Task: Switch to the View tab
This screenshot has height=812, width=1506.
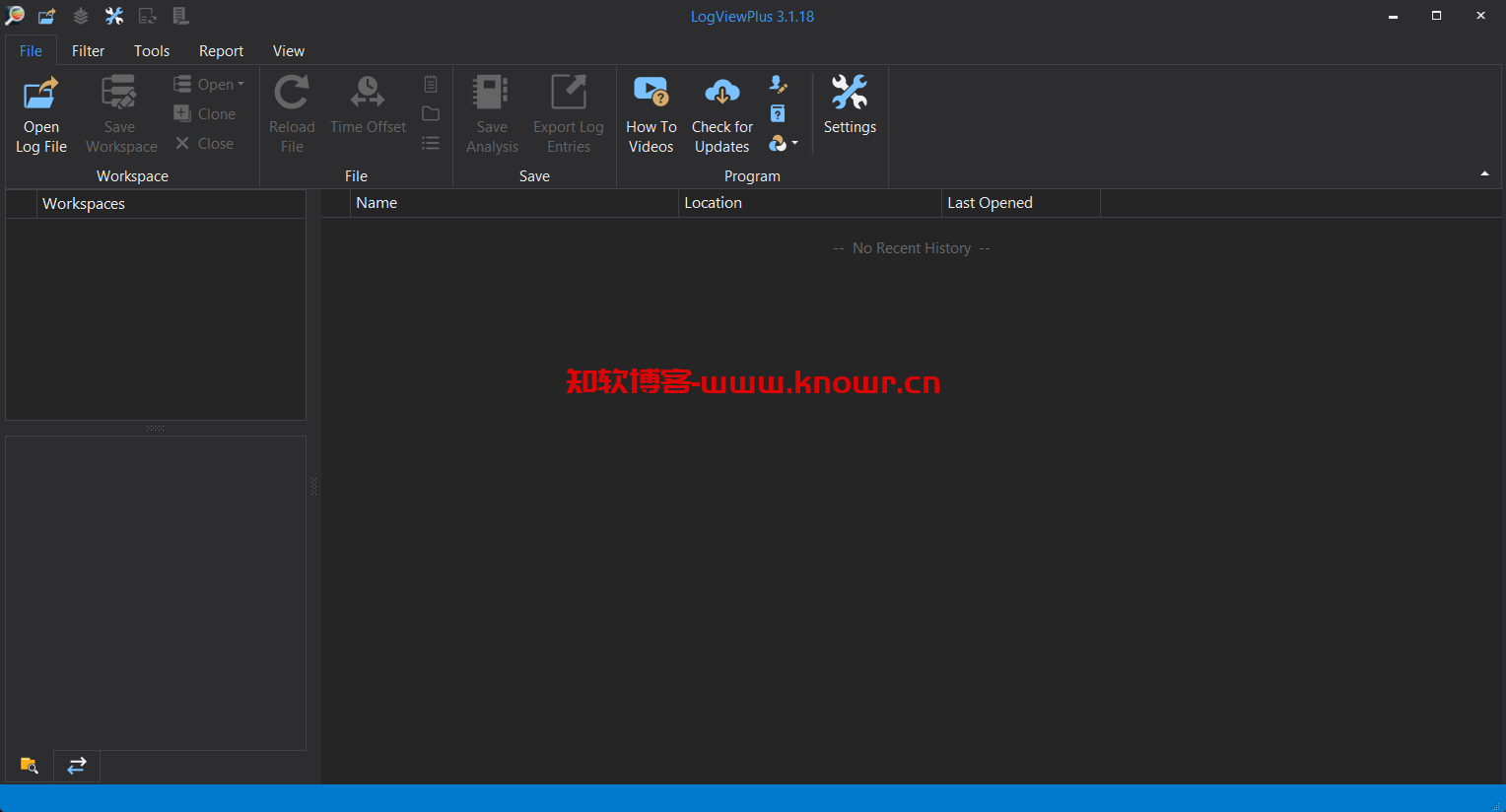Action: click(x=289, y=51)
